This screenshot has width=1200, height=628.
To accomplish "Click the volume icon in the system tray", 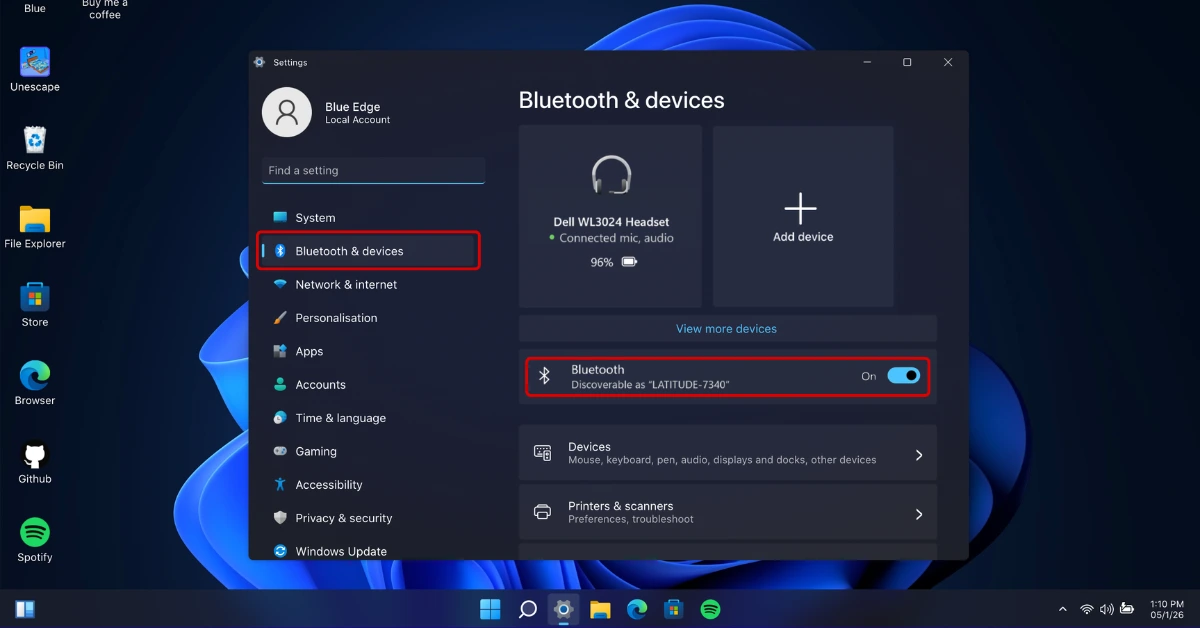I will tap(1106, 609).
